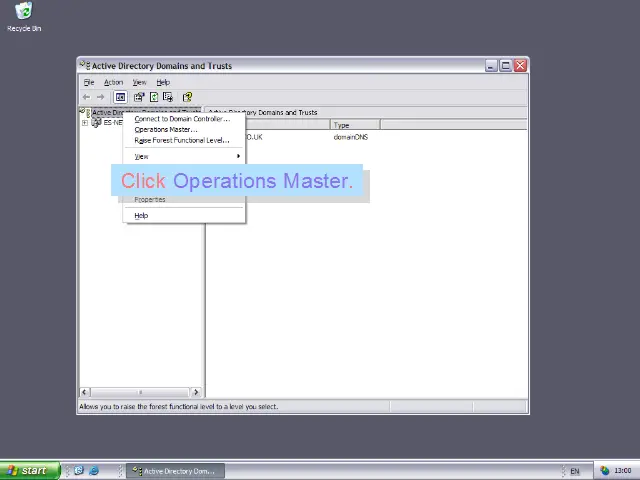The width and height of the screenshot is (640, 480).
Task: Click the tree pane horizontal scrollbar thumb
Action: (x=140, y=392)
